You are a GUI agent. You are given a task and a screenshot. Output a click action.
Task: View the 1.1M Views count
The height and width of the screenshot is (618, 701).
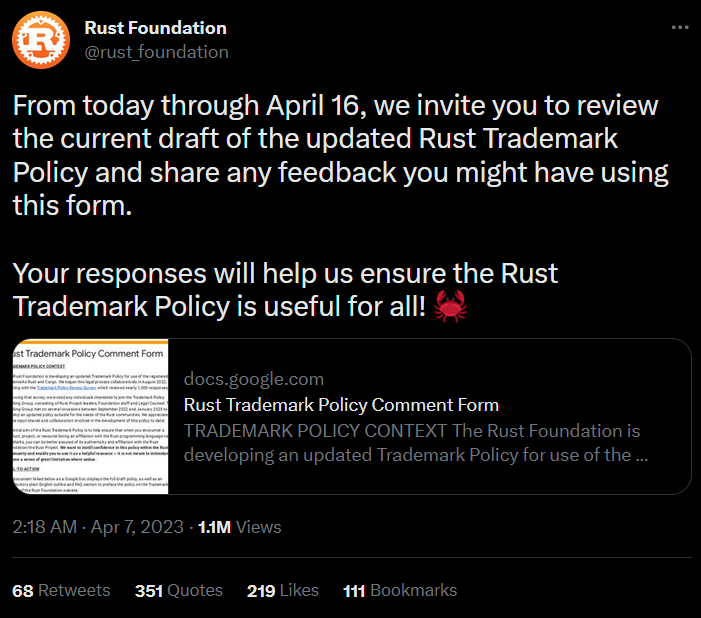[240, 526]
